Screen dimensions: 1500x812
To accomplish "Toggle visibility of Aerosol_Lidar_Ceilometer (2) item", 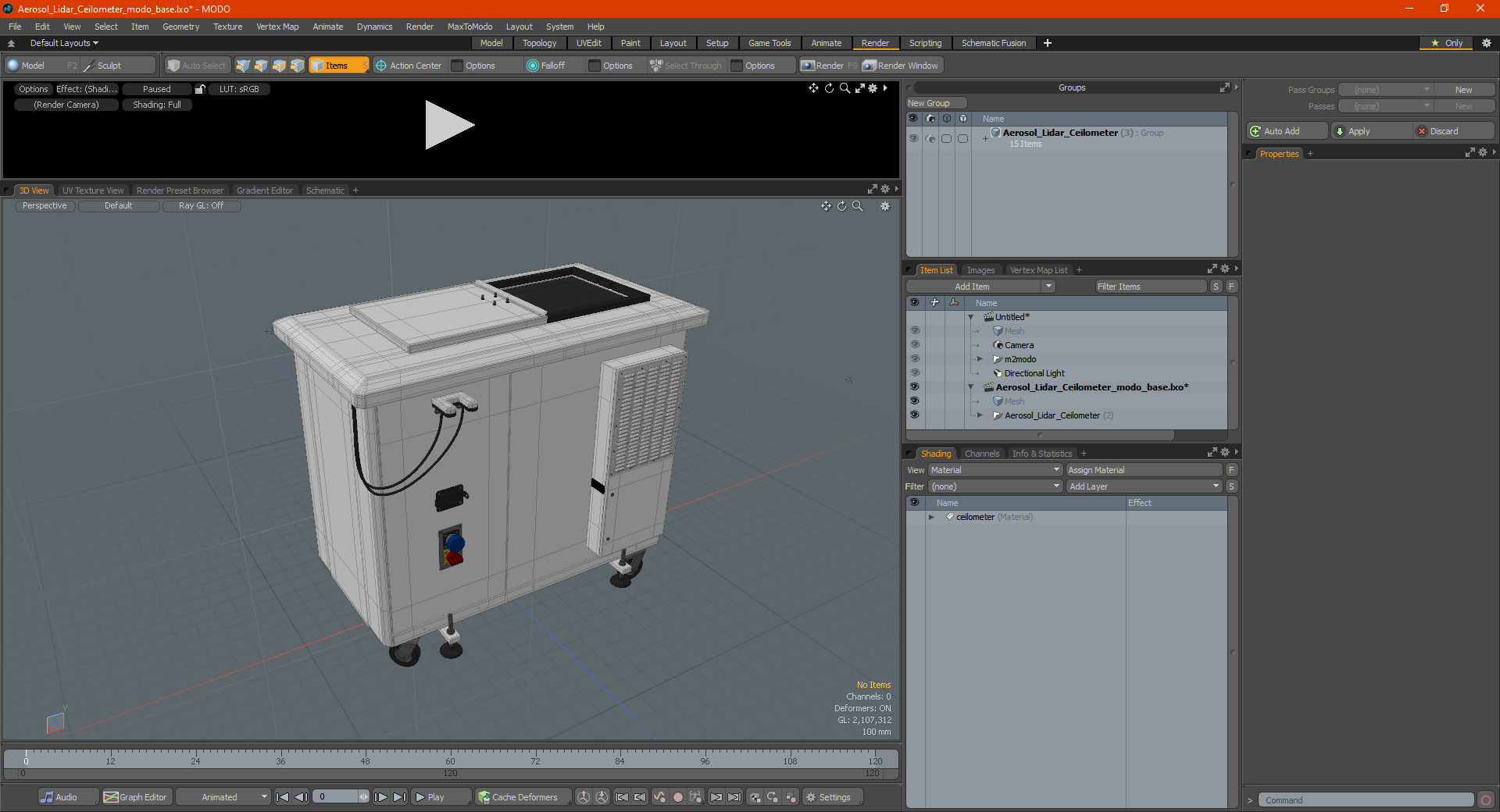I will (914, 415).
